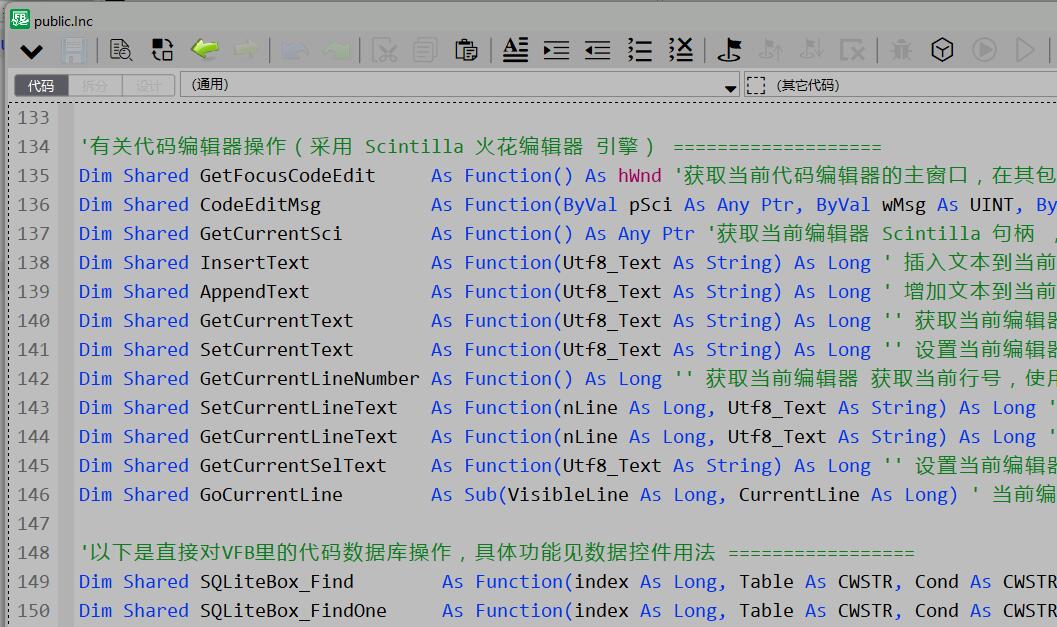Decrease indent of selected code
Screen dimensions: 1057x627
point(597,50)
